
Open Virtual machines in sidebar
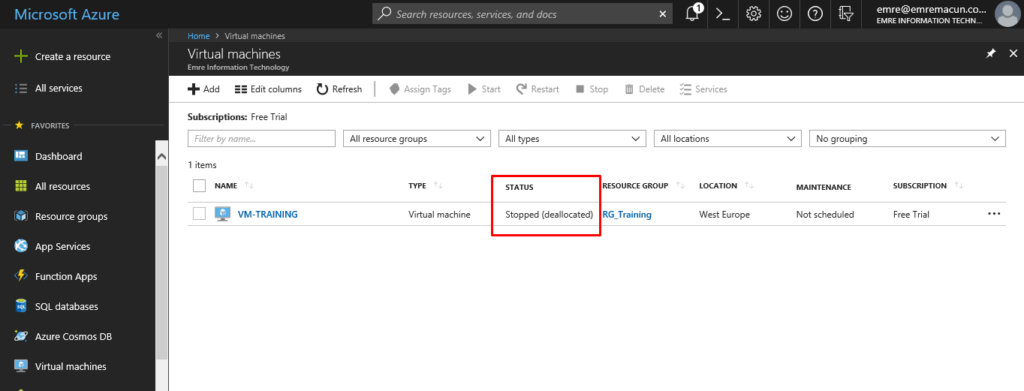[71, 367]
